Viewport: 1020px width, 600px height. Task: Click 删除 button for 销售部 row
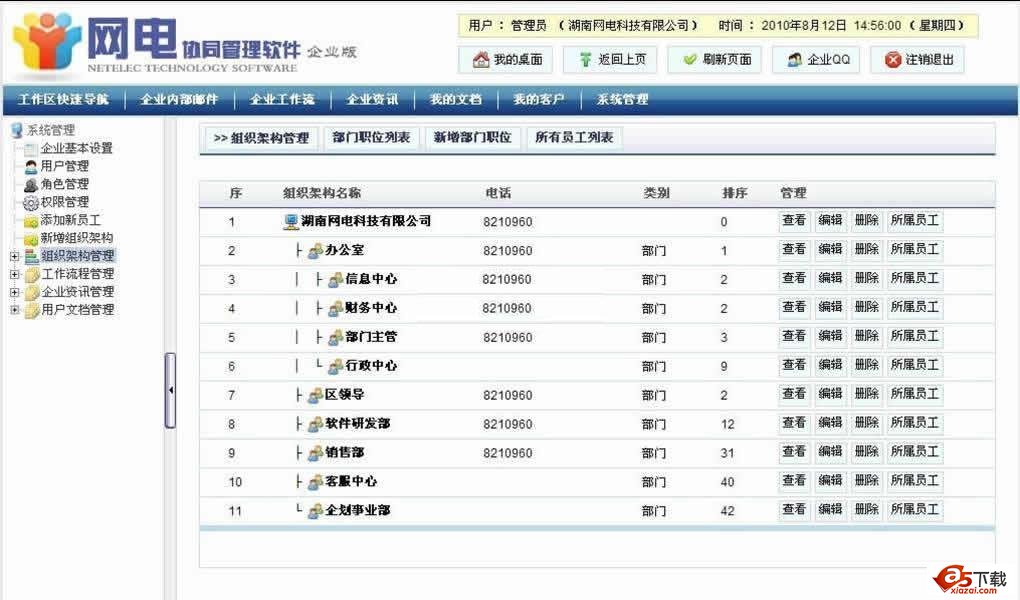[x=866, y=453]
